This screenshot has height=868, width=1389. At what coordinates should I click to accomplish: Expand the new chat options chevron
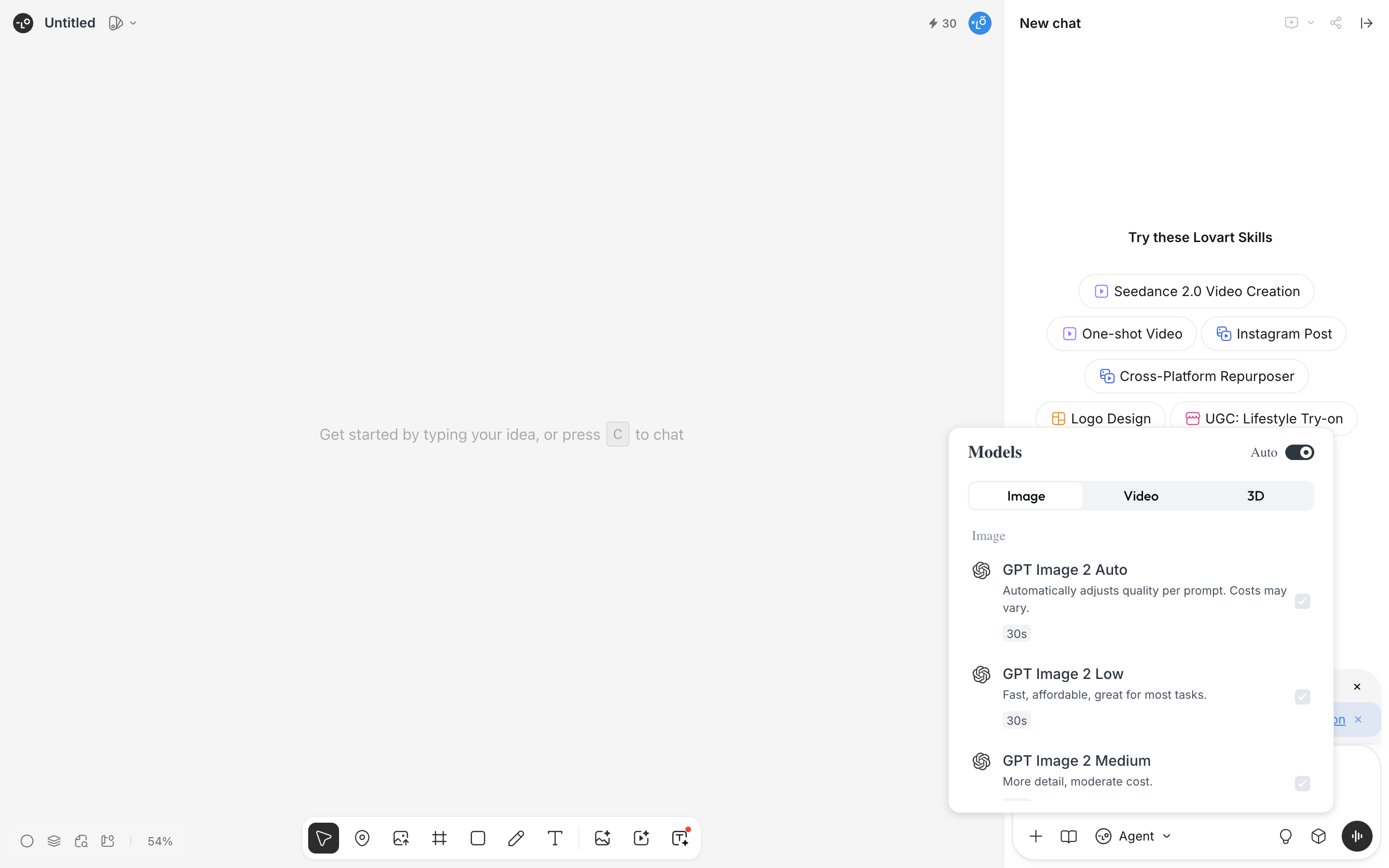pyautogui.click(x=1310, y=23)
